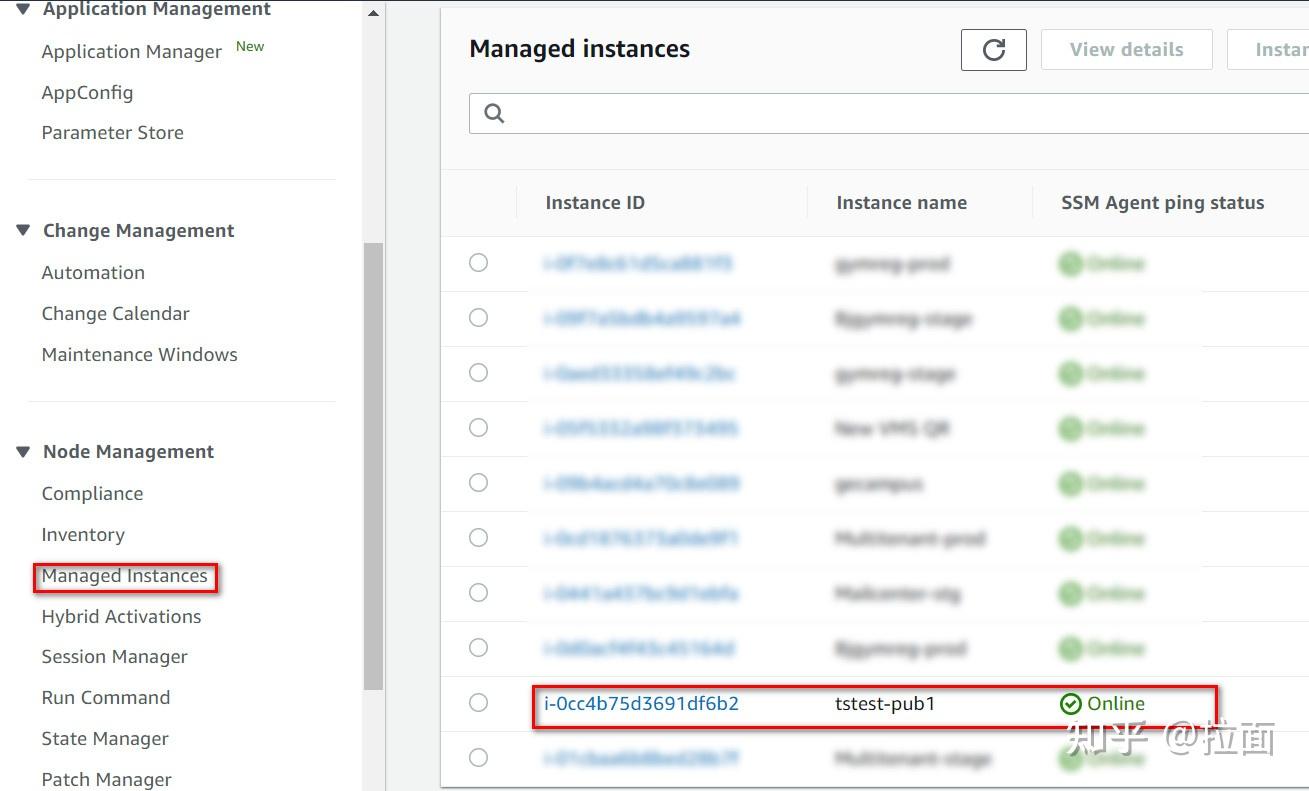Viewport: 1309px width, 791px height.
Task: Open Parameter Store
Action: [112, 132]
